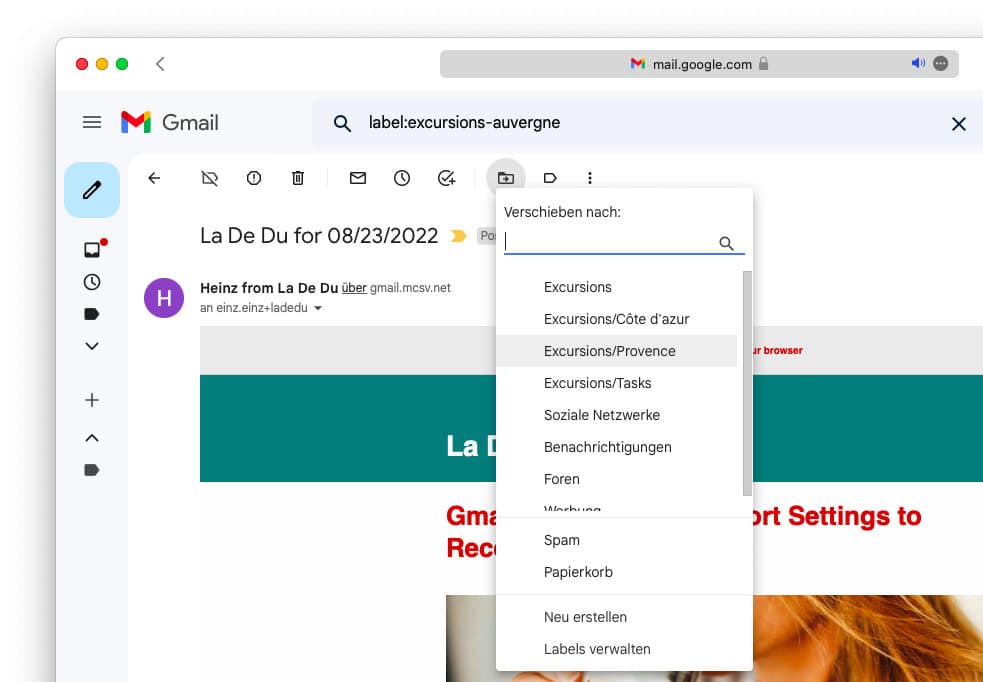Snooze the email with the toolbar clock icon
The width and height of the screenshot is (983, 682).
tap(402, 178)
